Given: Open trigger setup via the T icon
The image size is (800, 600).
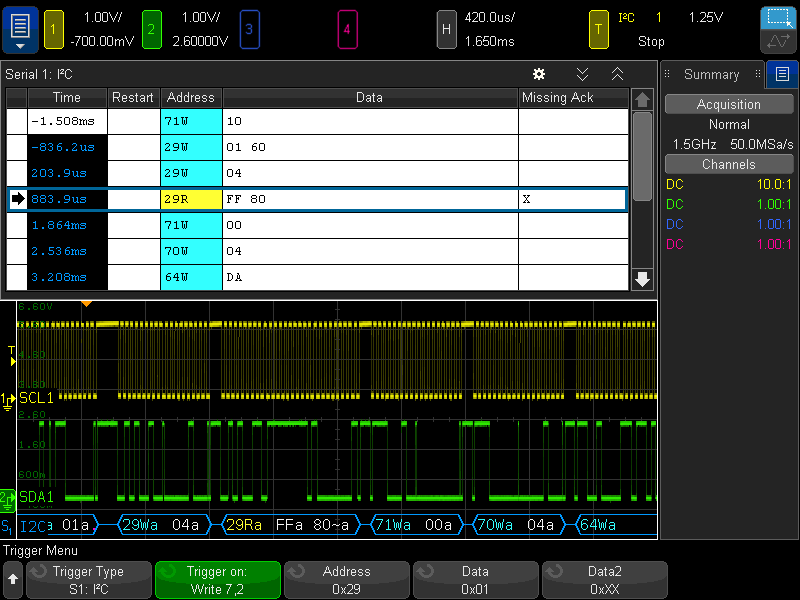Looking at the screenshot, I should point(599,29).
